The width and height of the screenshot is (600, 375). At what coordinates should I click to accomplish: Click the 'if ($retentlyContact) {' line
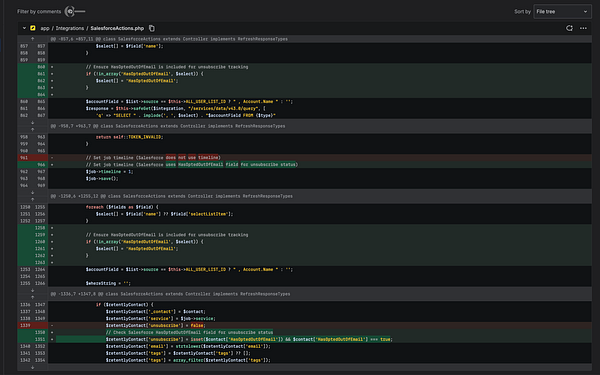click(124, 305)
